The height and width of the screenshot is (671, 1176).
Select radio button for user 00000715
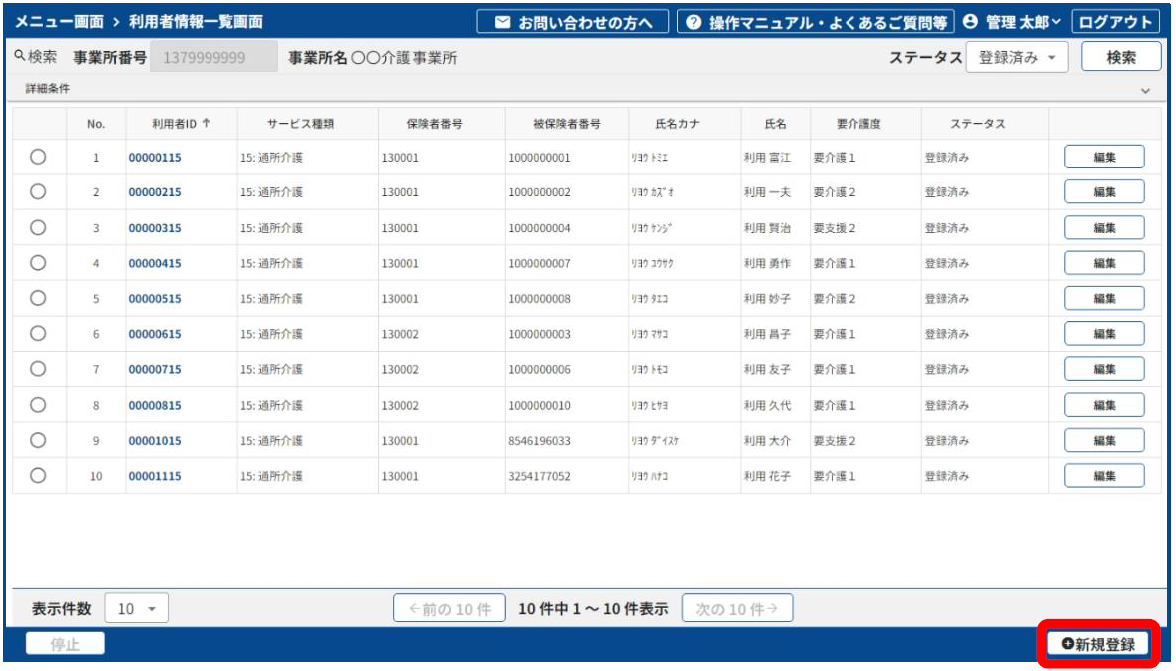(x=38, y=368)
